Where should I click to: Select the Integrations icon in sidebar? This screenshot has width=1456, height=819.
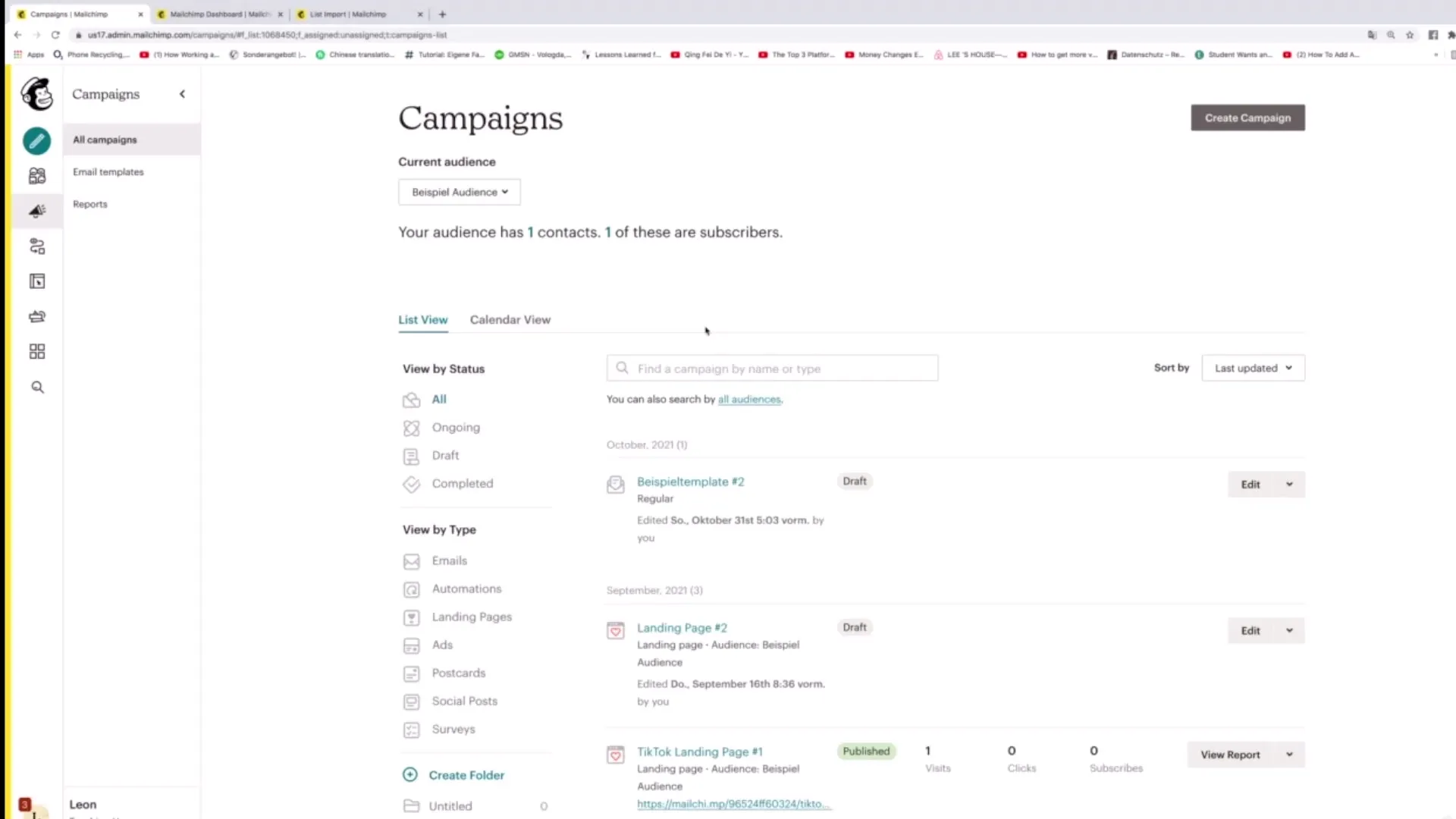[x=37, y=351]
